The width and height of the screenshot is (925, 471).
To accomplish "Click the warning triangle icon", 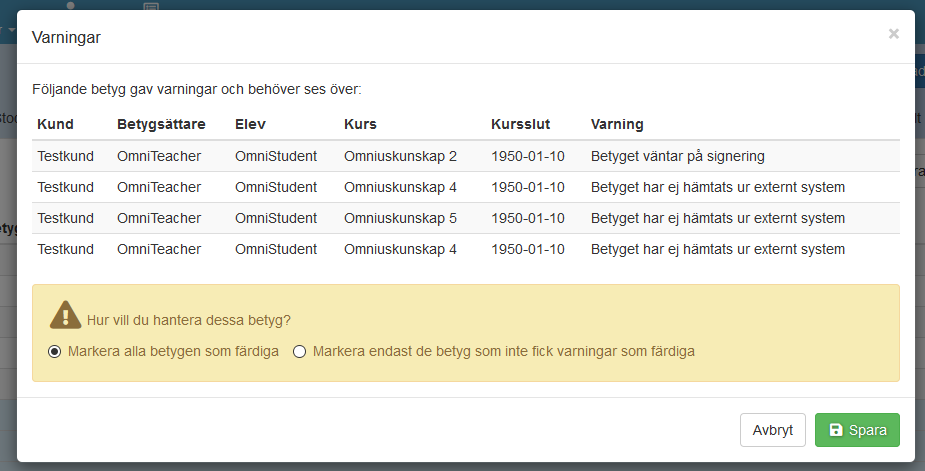I will pyautogui.click(x=65, y=315).
